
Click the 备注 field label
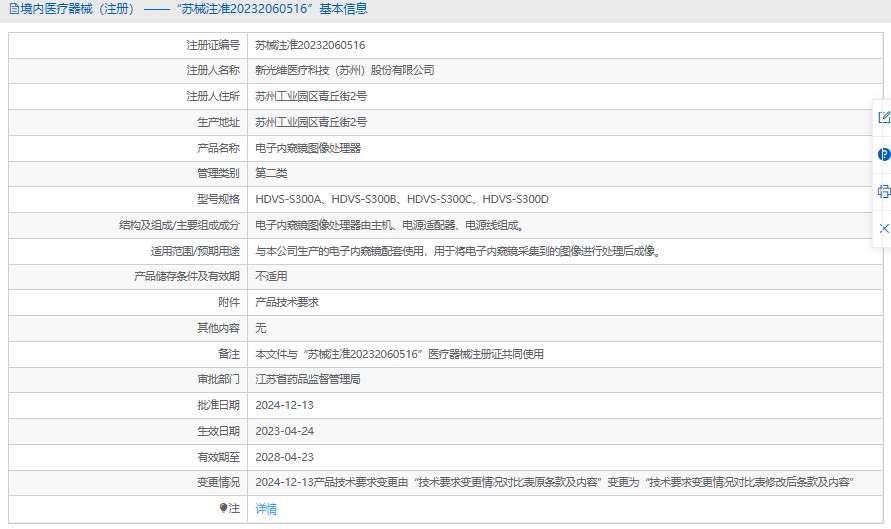tap(229, 354)
